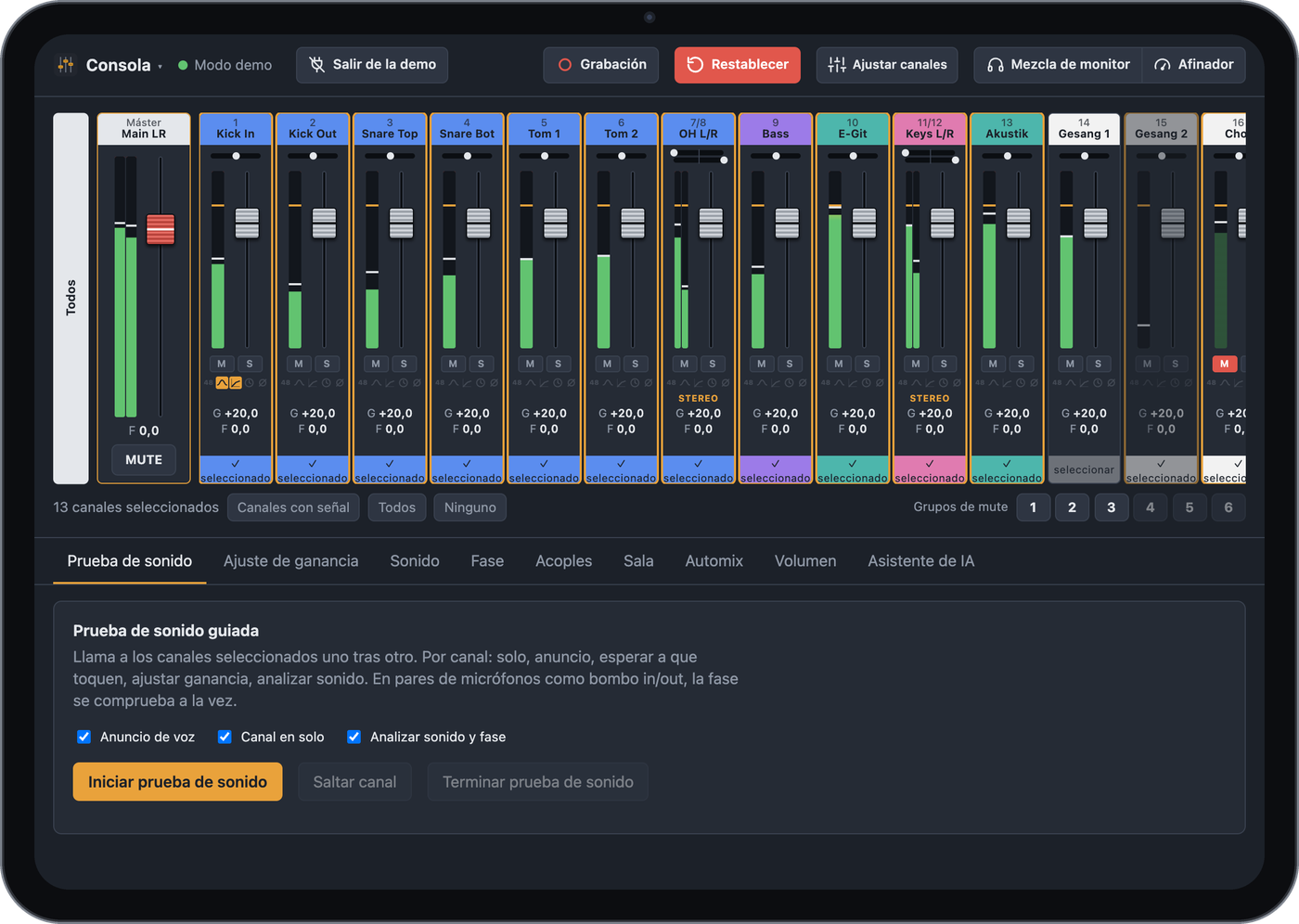Click the compressor icon on Snare Bot
The height and width of the screenshot is (924, 1299).
coord(467,383)
